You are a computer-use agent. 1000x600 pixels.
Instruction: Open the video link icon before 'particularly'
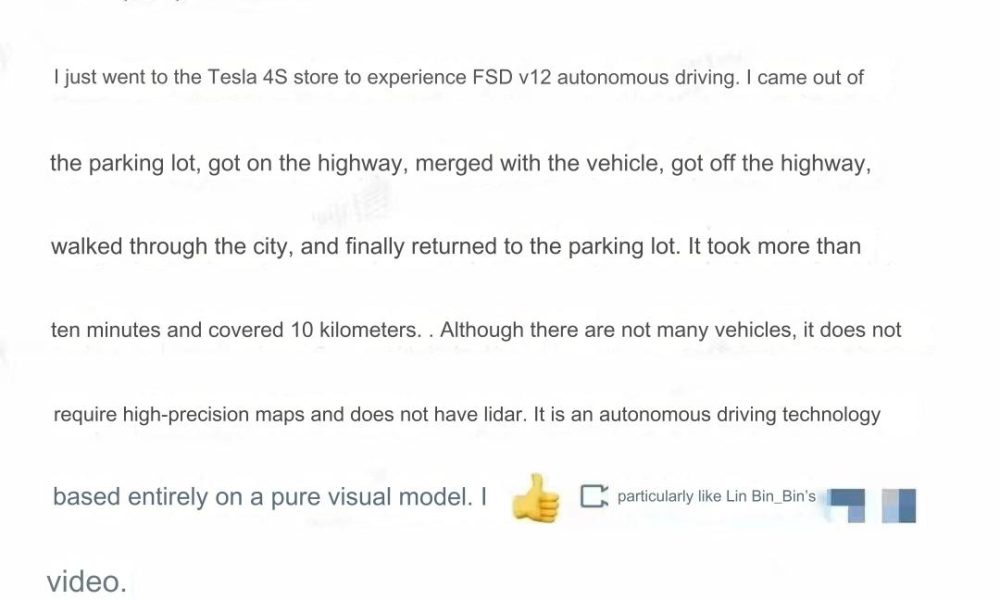tap(594, 497)
